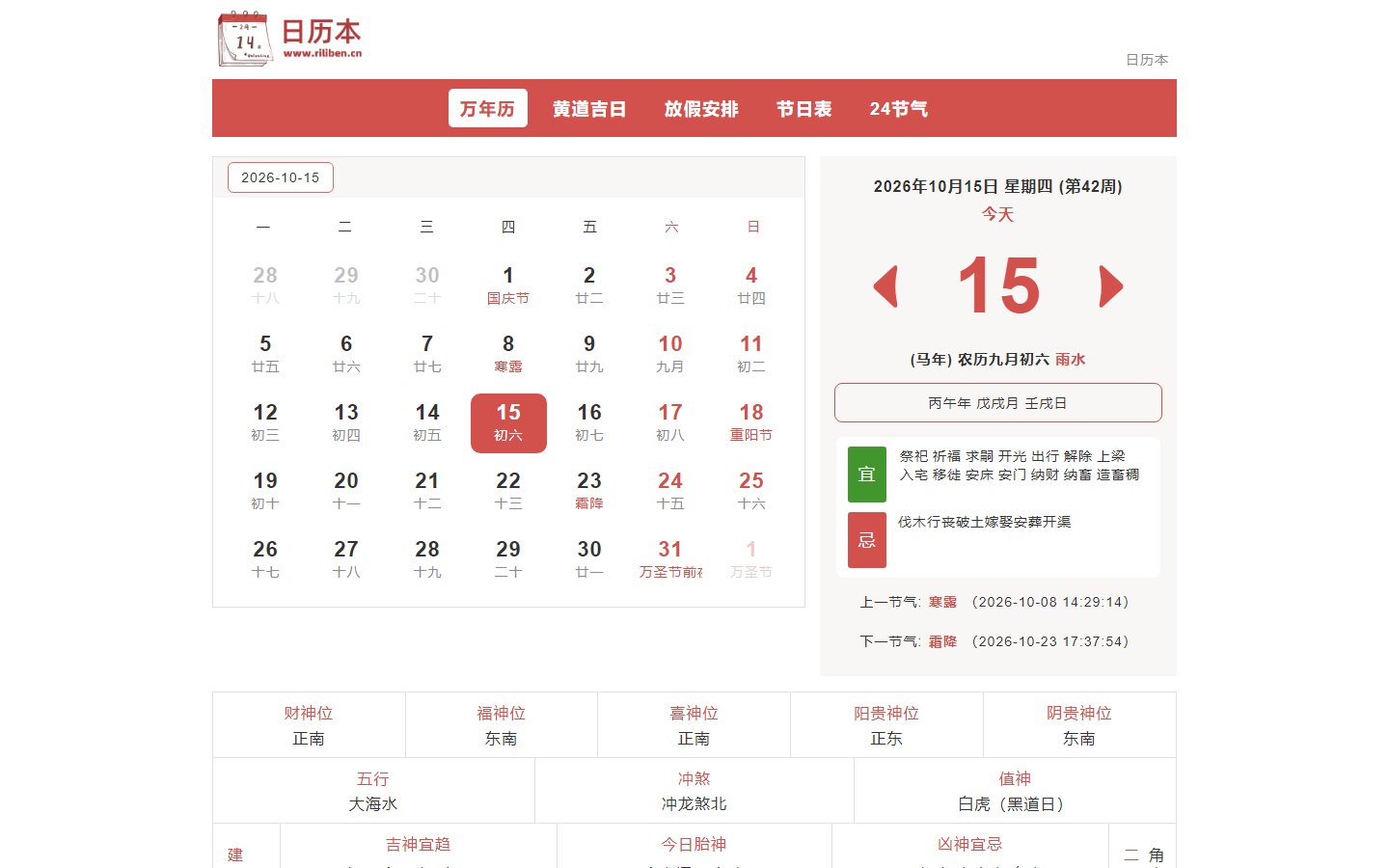
Task: Click the 霜降 next solar term link
Action: [942, 641]
